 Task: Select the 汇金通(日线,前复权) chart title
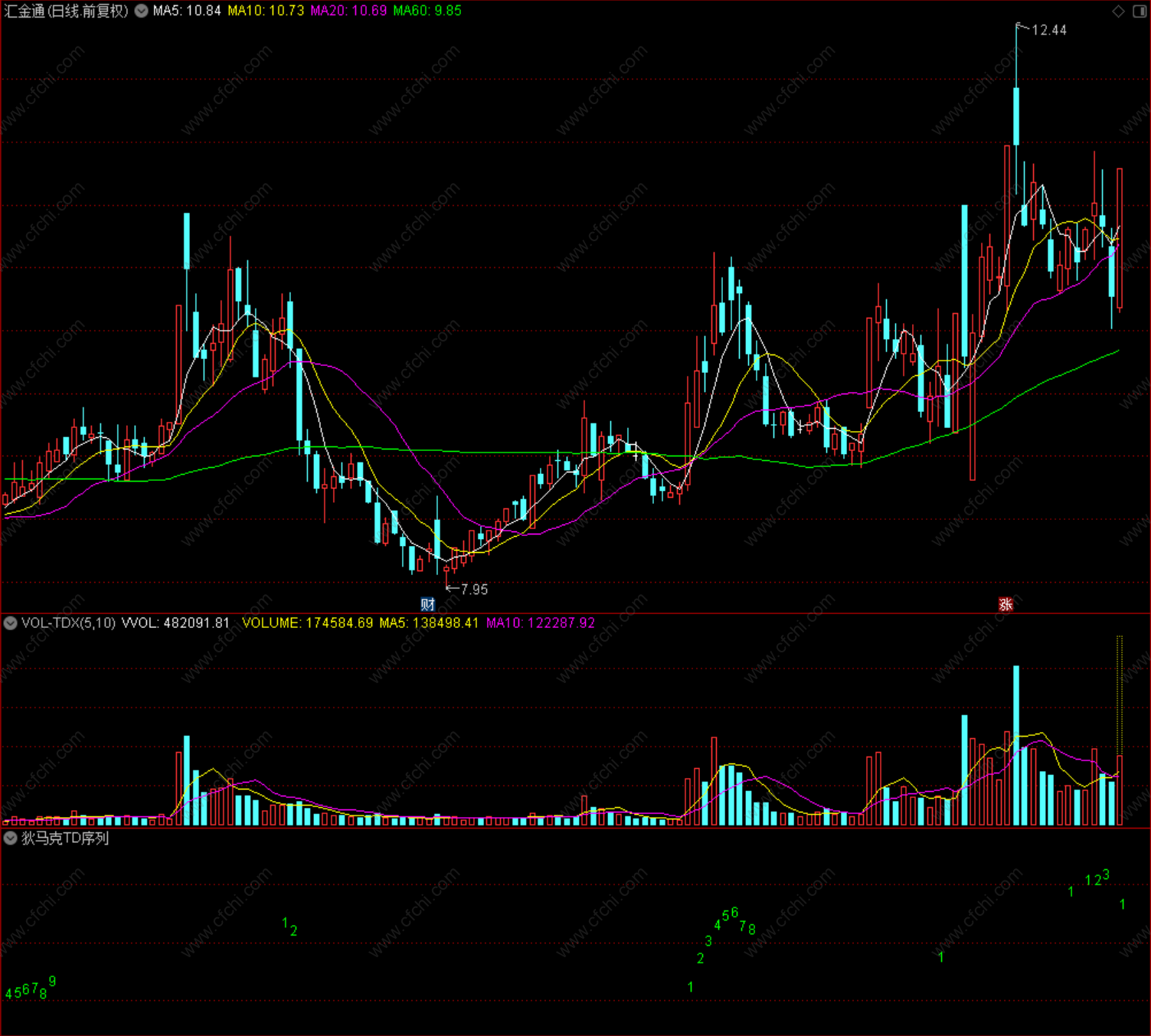[66, 11]
